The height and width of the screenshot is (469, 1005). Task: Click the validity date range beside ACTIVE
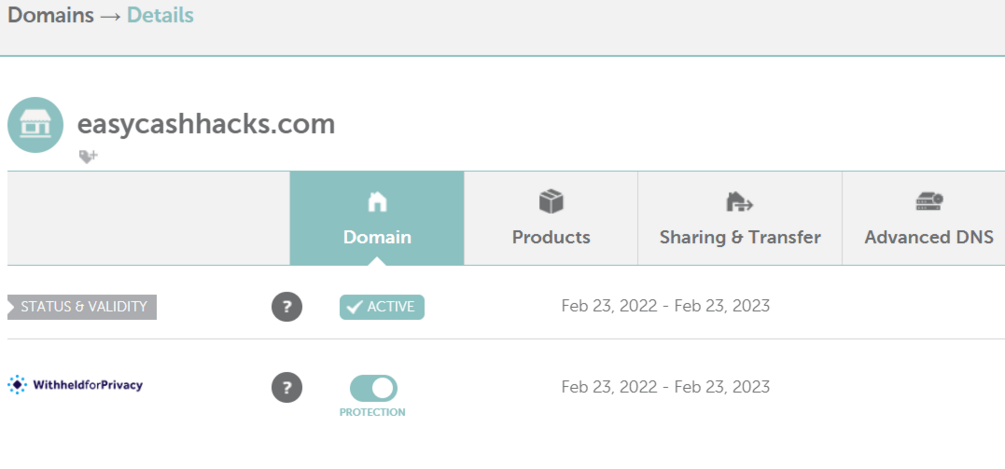[665, 306]
